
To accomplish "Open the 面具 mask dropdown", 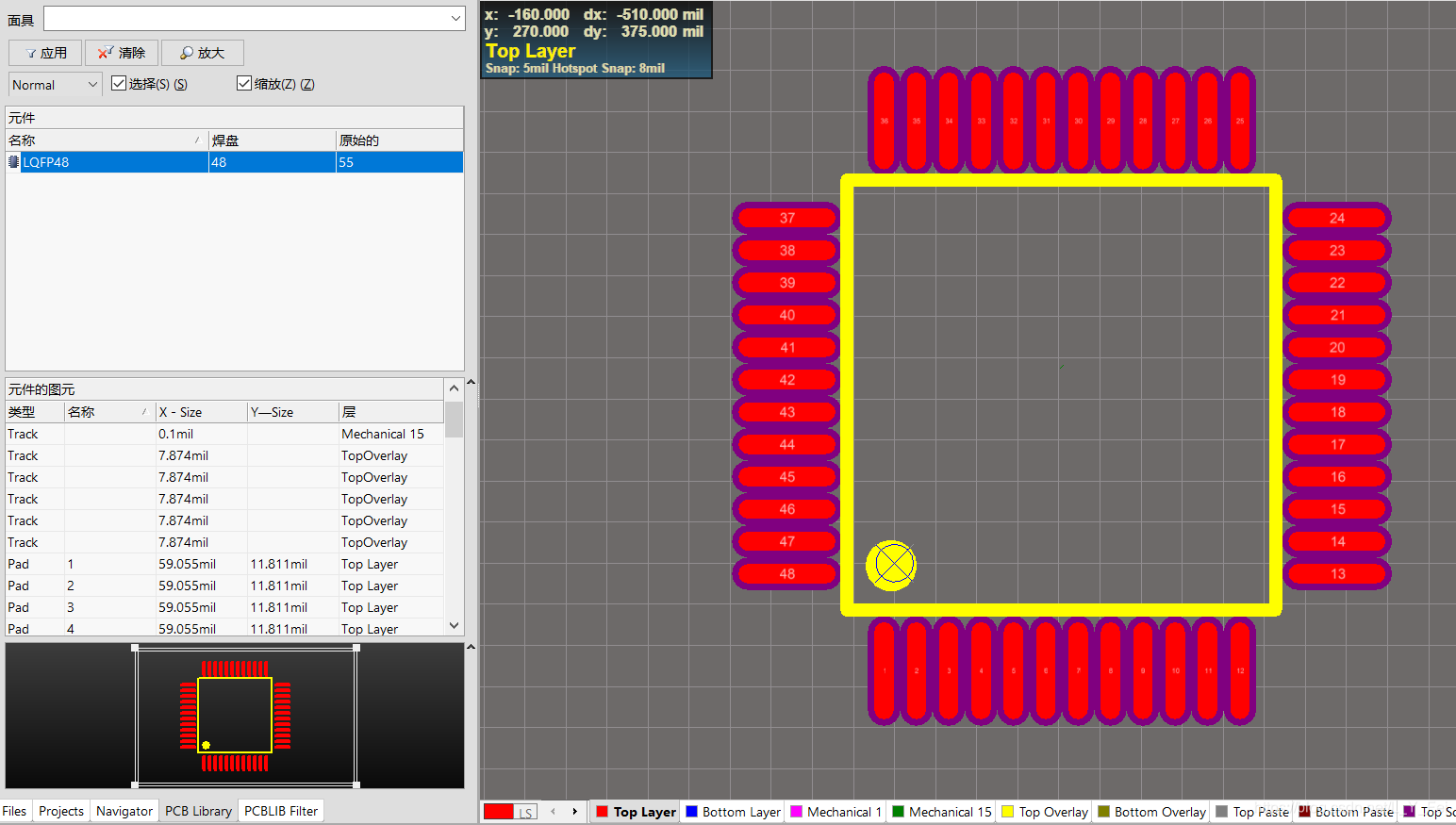I will pos(455,19).
